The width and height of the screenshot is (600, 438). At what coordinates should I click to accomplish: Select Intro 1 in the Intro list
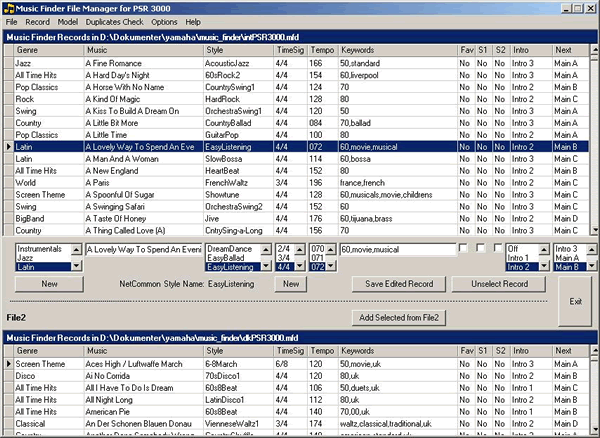point(523,258)
